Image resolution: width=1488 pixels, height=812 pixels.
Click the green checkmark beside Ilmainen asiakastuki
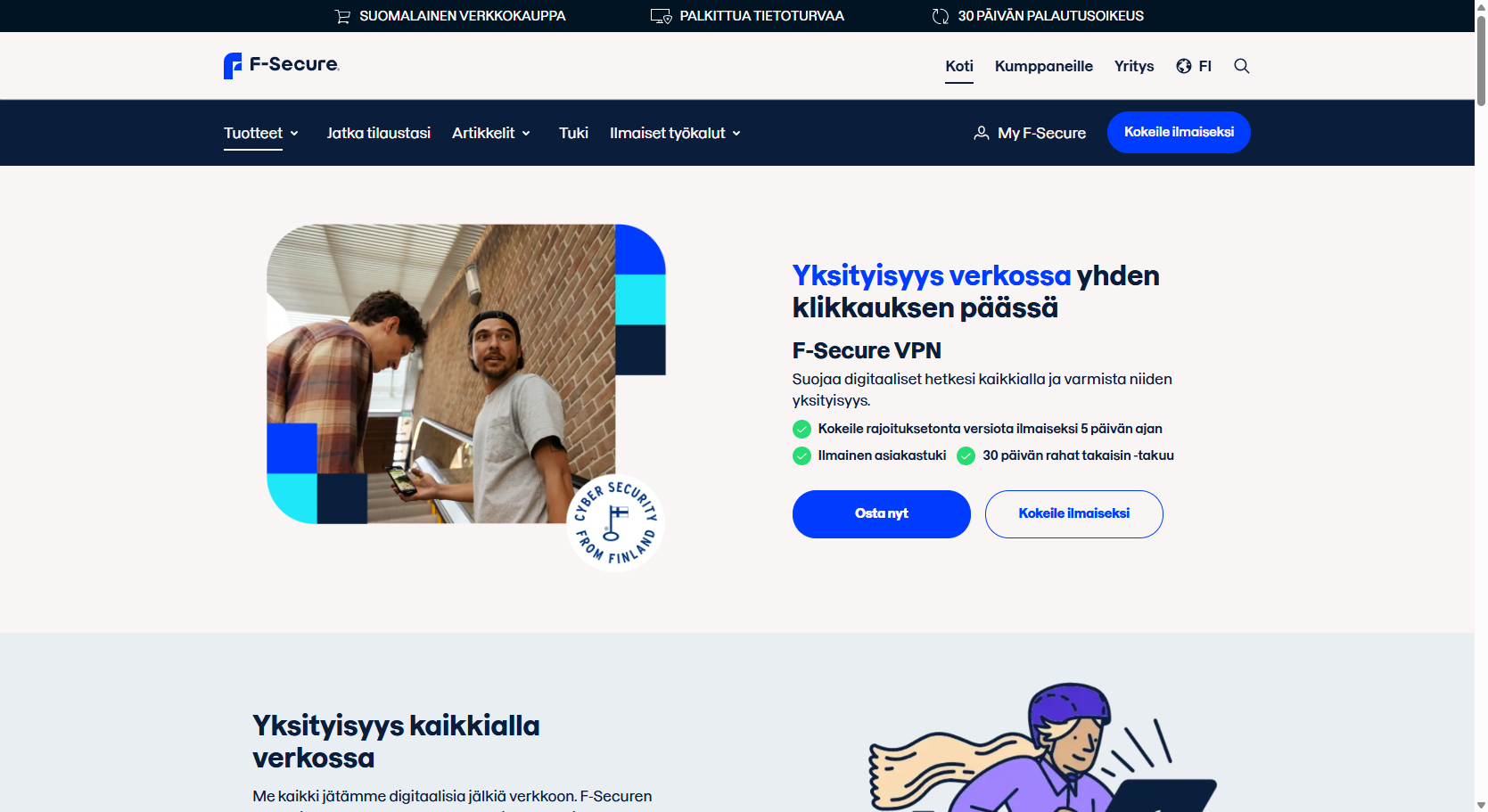pos(802,455)
